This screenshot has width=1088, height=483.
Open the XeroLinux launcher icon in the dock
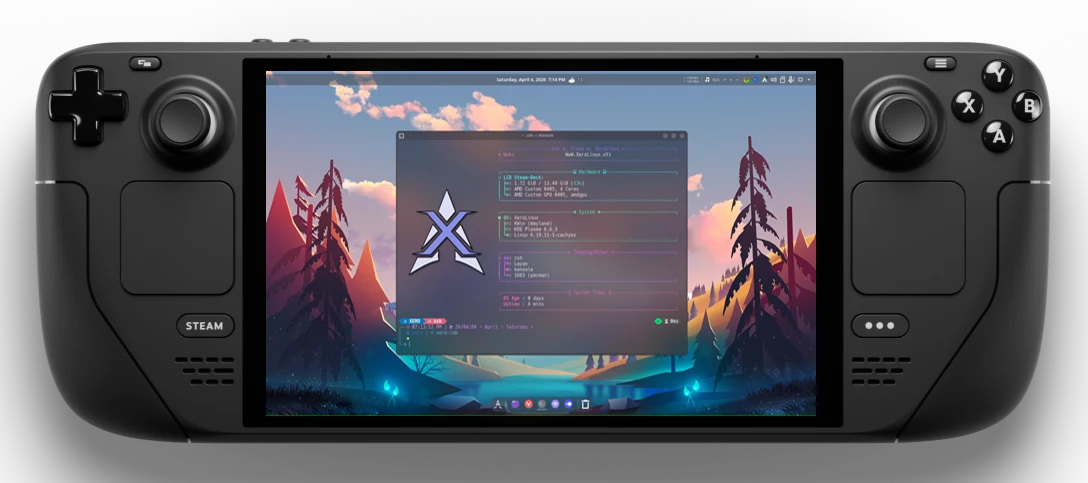click(498, 404)
